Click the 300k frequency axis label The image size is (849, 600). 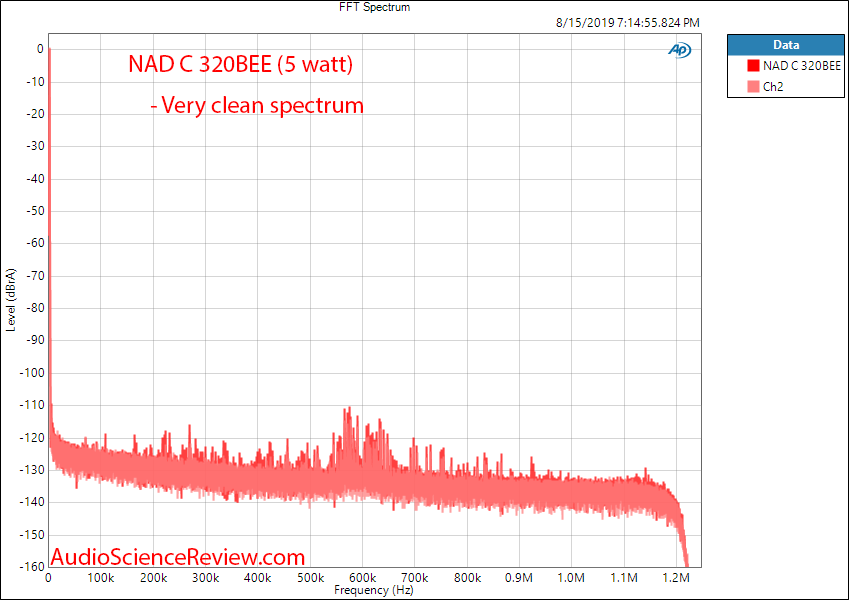206,578
